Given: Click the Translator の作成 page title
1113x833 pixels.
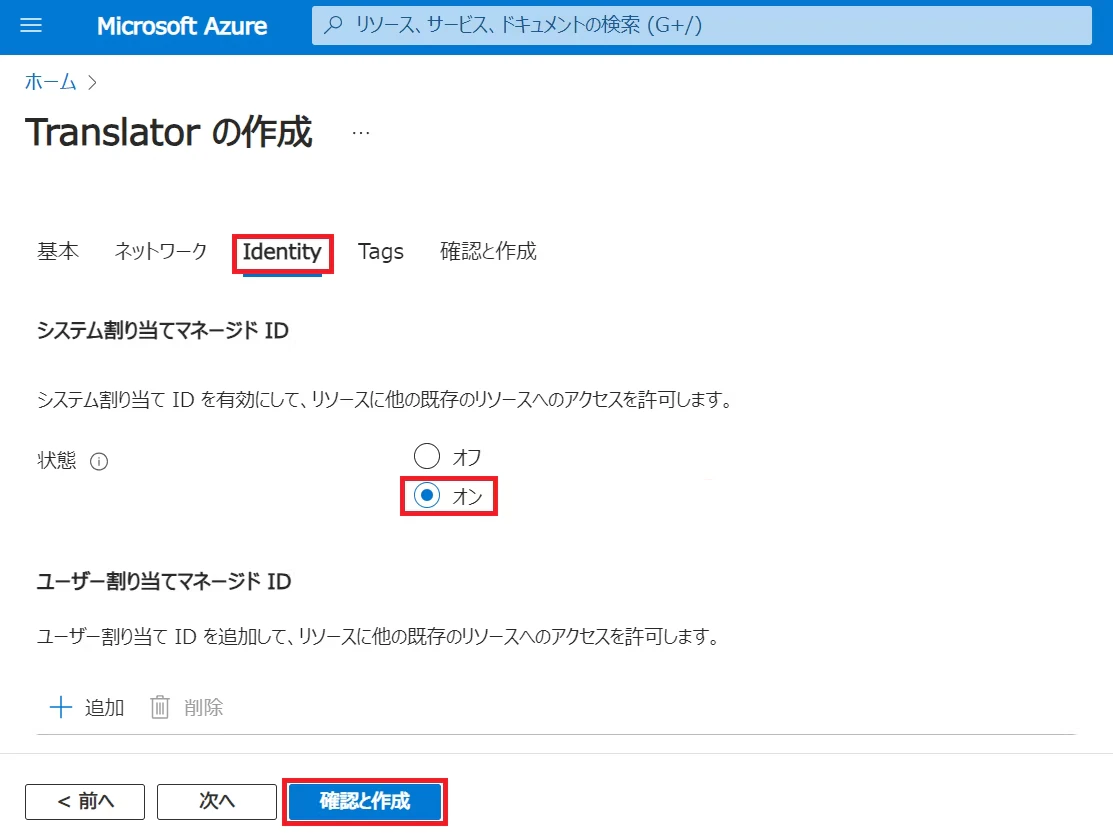Looking at the screenshot, I should [169, 133].
